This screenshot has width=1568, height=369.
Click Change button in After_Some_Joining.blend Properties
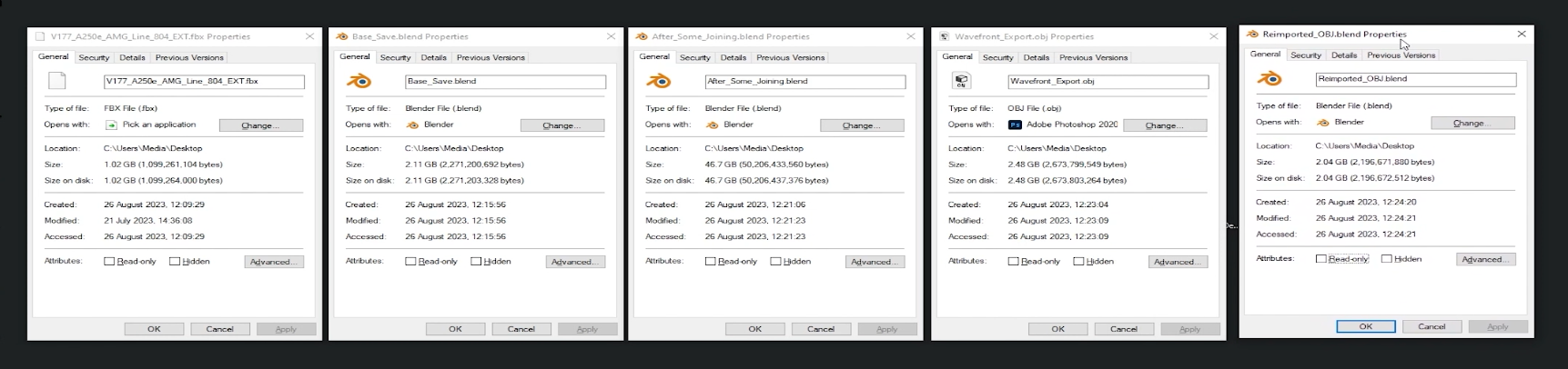(x=862, y=125)
